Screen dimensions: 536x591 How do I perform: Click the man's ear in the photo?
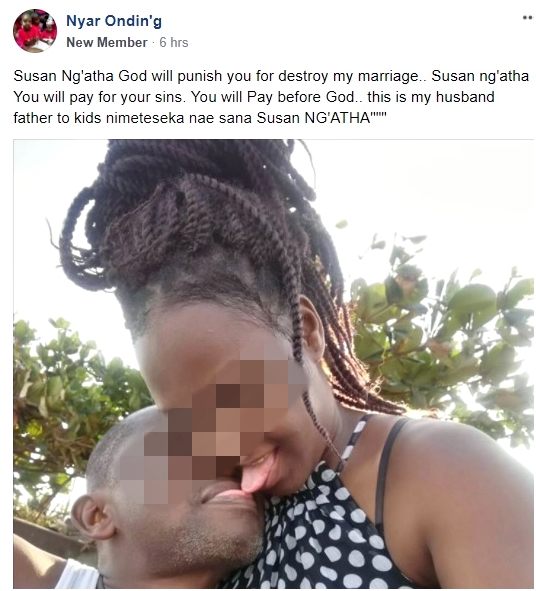point(93,516)
